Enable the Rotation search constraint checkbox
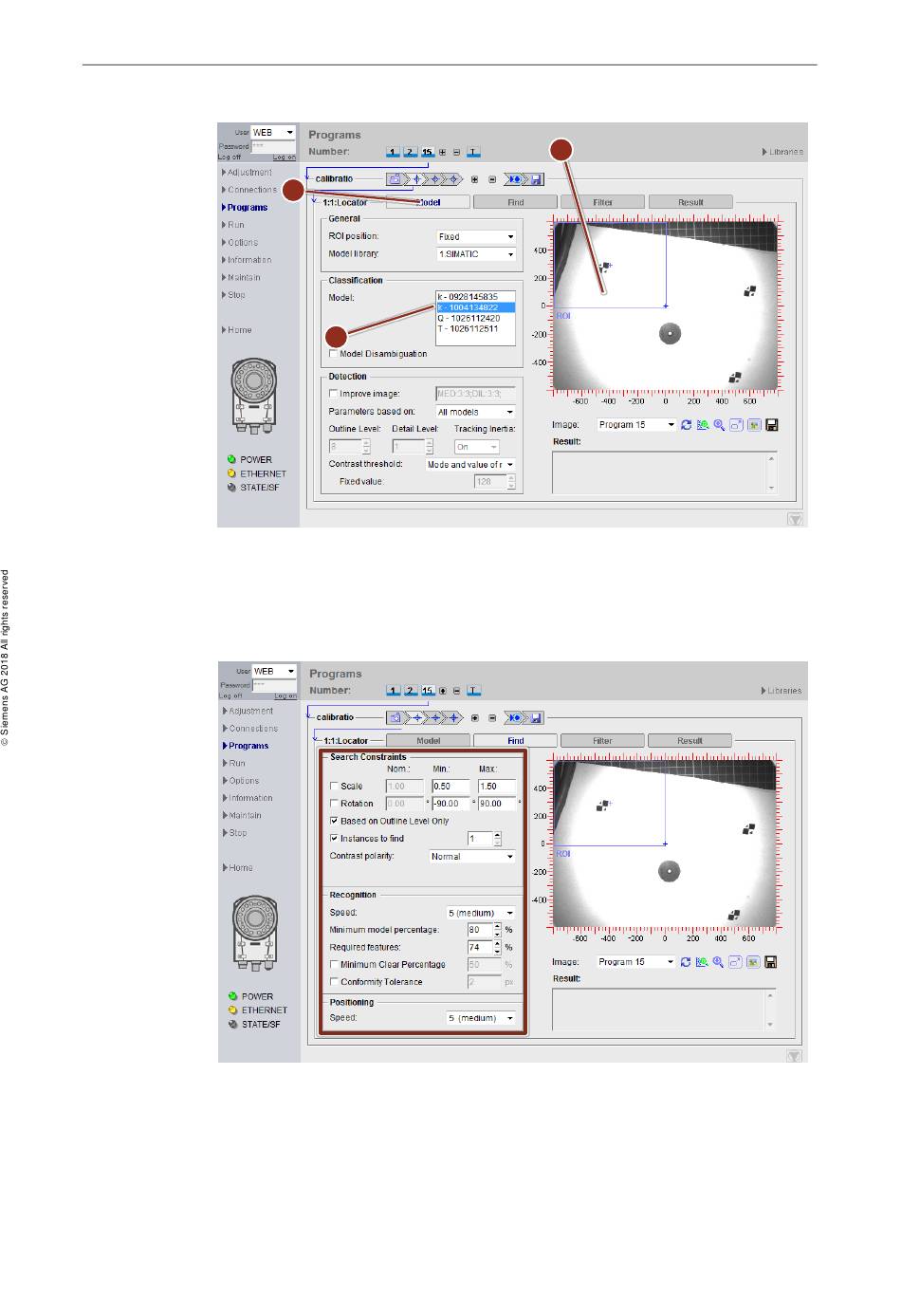This screenshot has height=1316, width=901. click(334, 804)
